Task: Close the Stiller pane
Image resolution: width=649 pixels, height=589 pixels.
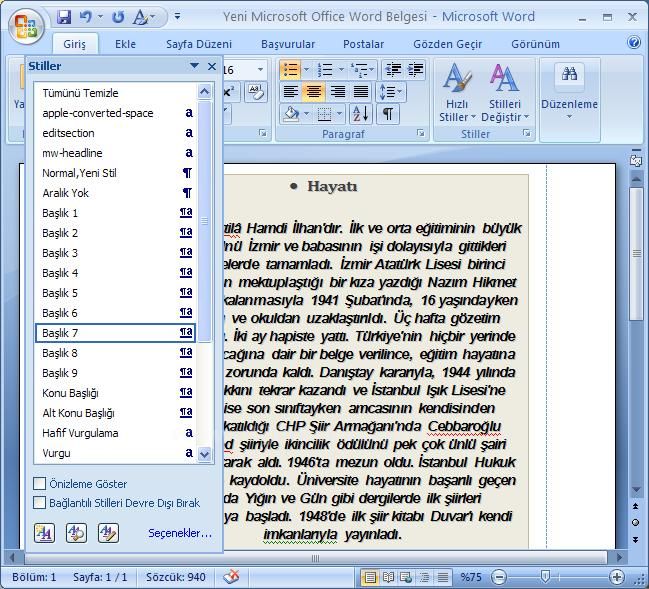Action: 212,66
